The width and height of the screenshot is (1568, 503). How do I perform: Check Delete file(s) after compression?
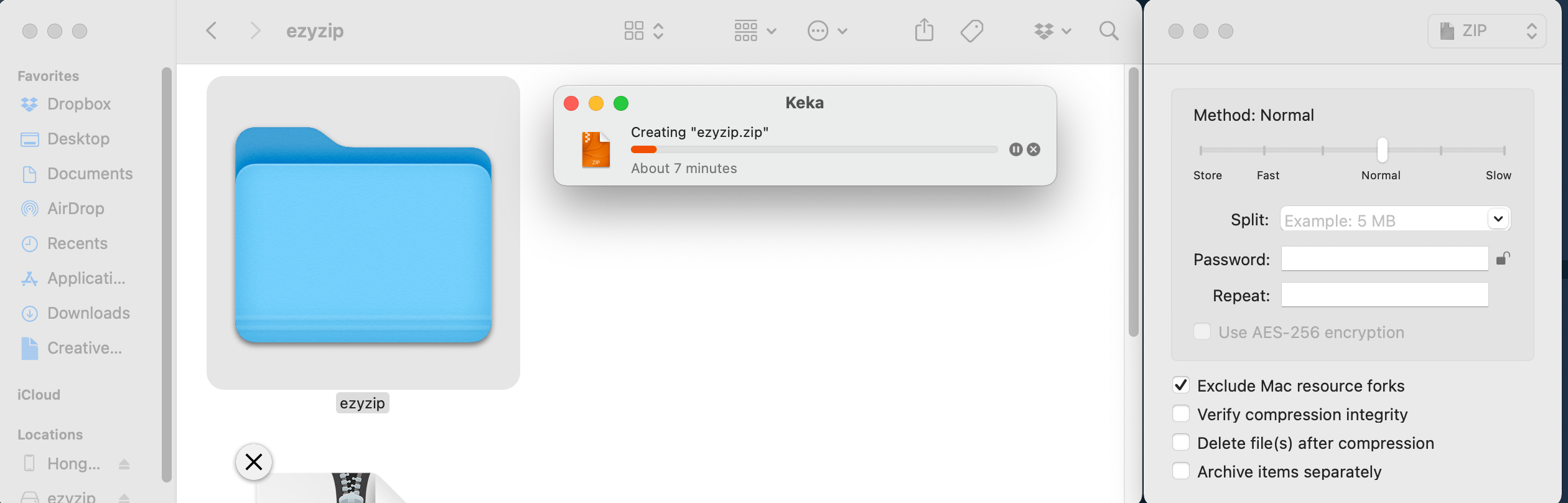(x=1180, y=443)
